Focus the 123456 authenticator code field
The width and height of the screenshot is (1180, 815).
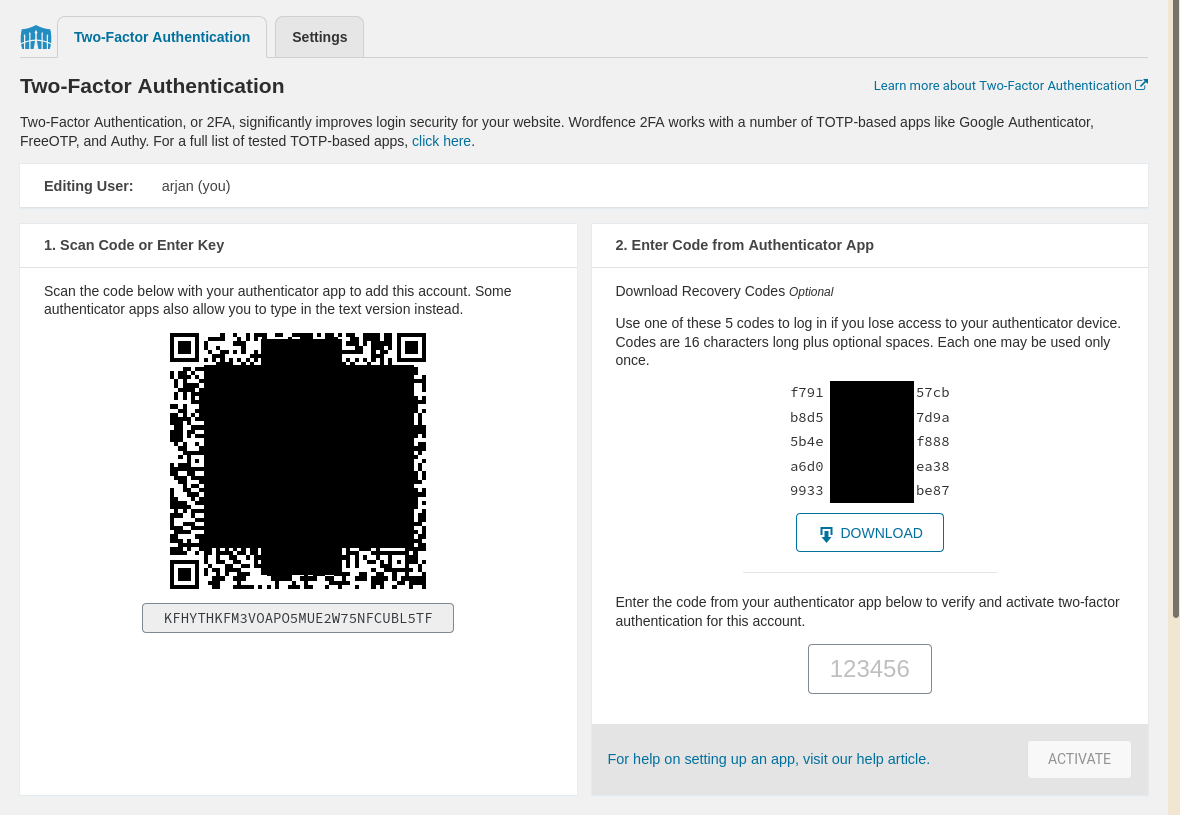(x=869, y=669)
